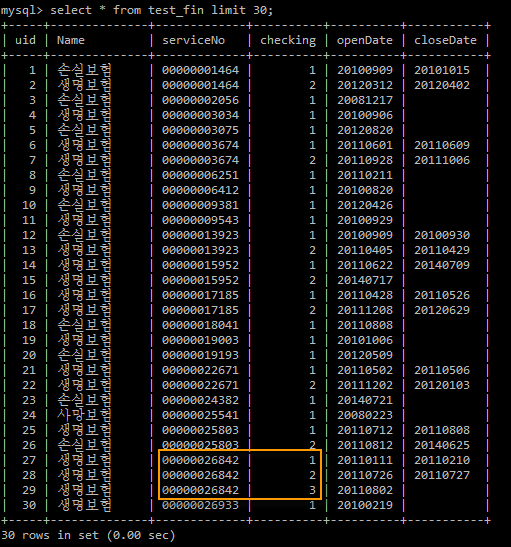Screen dimensions: 511x547
Task: Click openDate 20100906
Action: click(365, 115)
